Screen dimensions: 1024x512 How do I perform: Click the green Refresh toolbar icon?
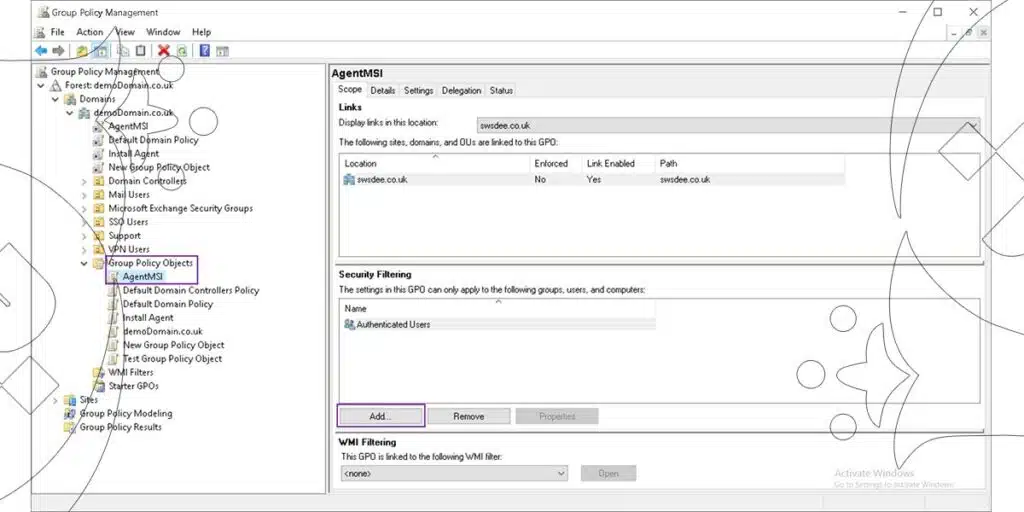[x=181, y=51]
